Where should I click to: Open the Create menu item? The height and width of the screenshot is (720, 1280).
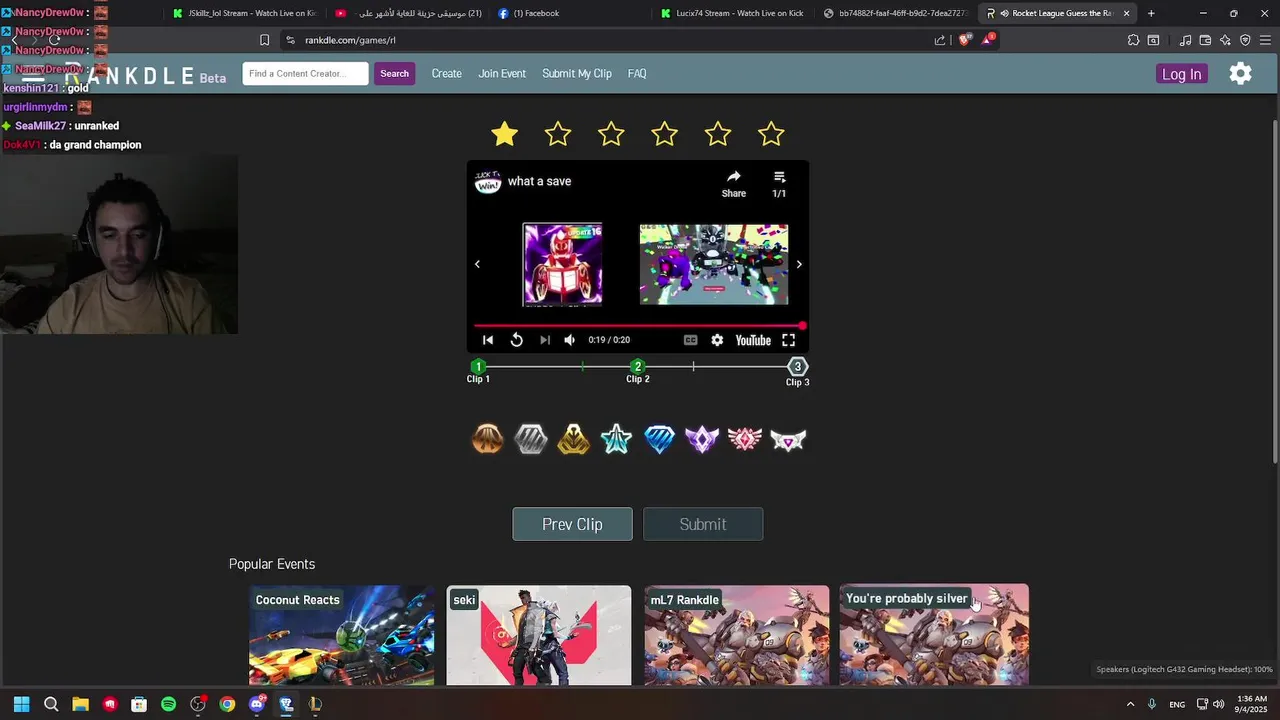(446, 73)
